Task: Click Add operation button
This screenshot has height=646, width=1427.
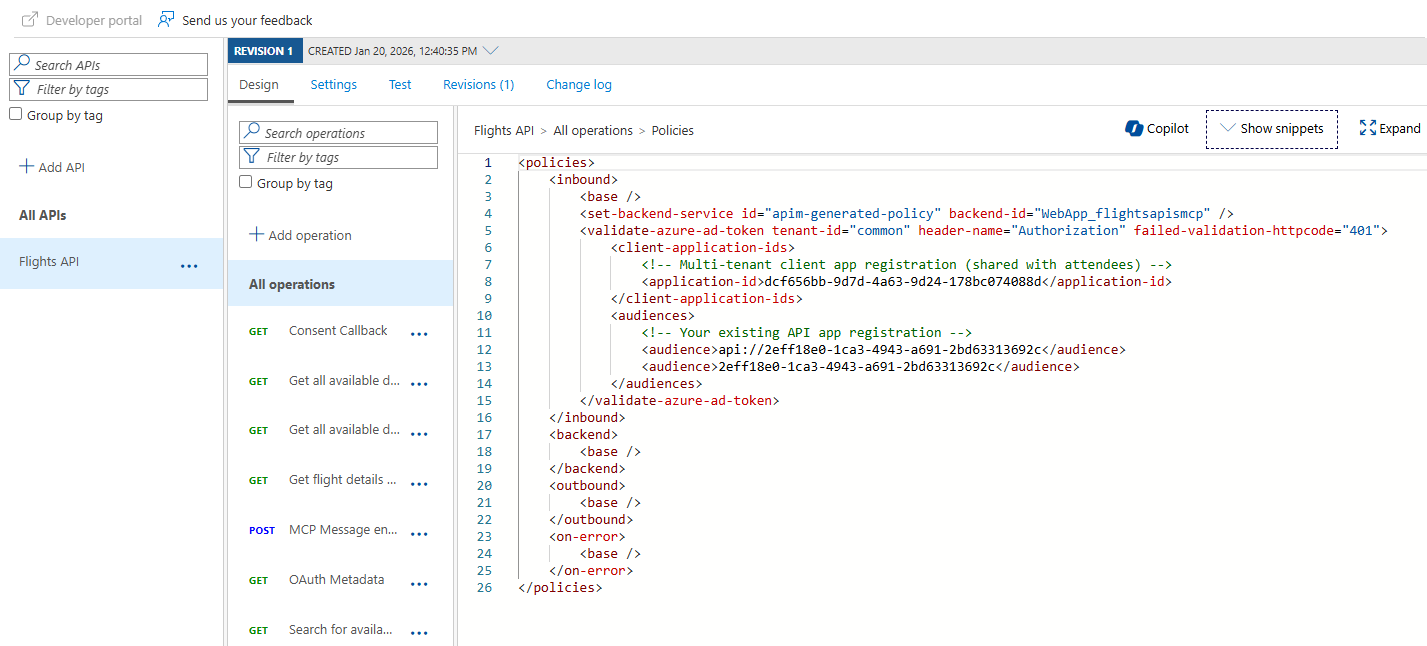Action: 300,235
